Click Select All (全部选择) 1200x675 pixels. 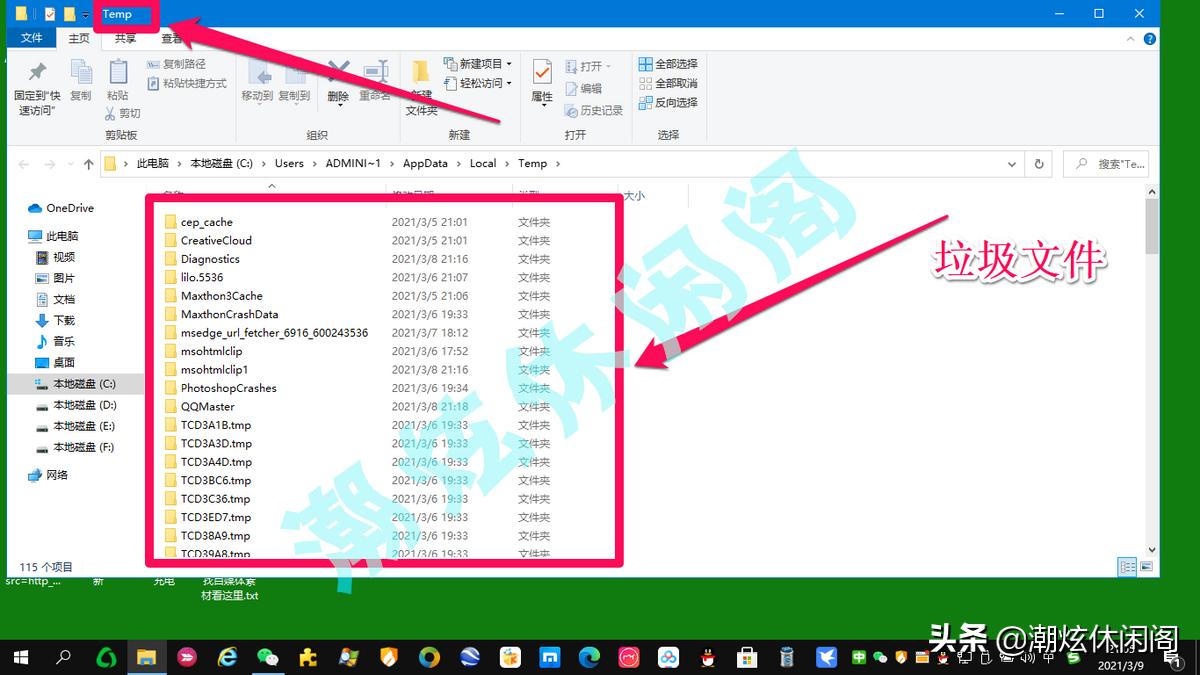click(668, 63)
